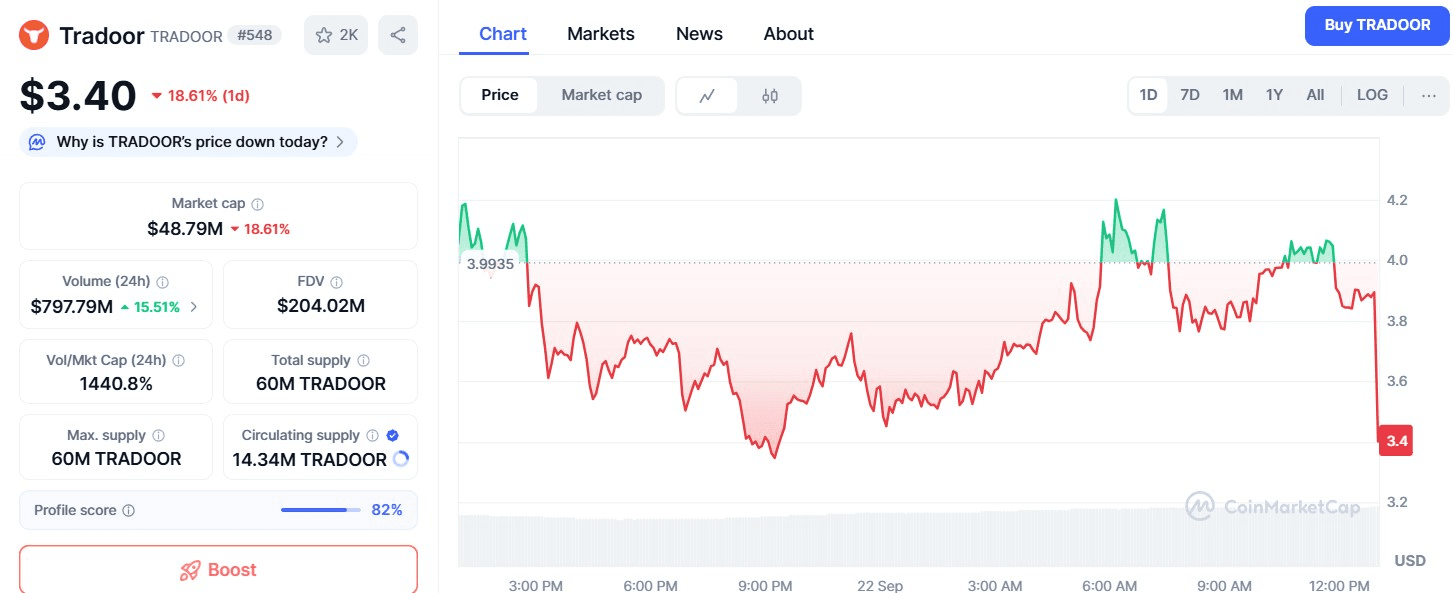Image resolution: width=1453 pixels, height=593 pixels.
Task: Select the 7D time range
Action: point(1189,95)
